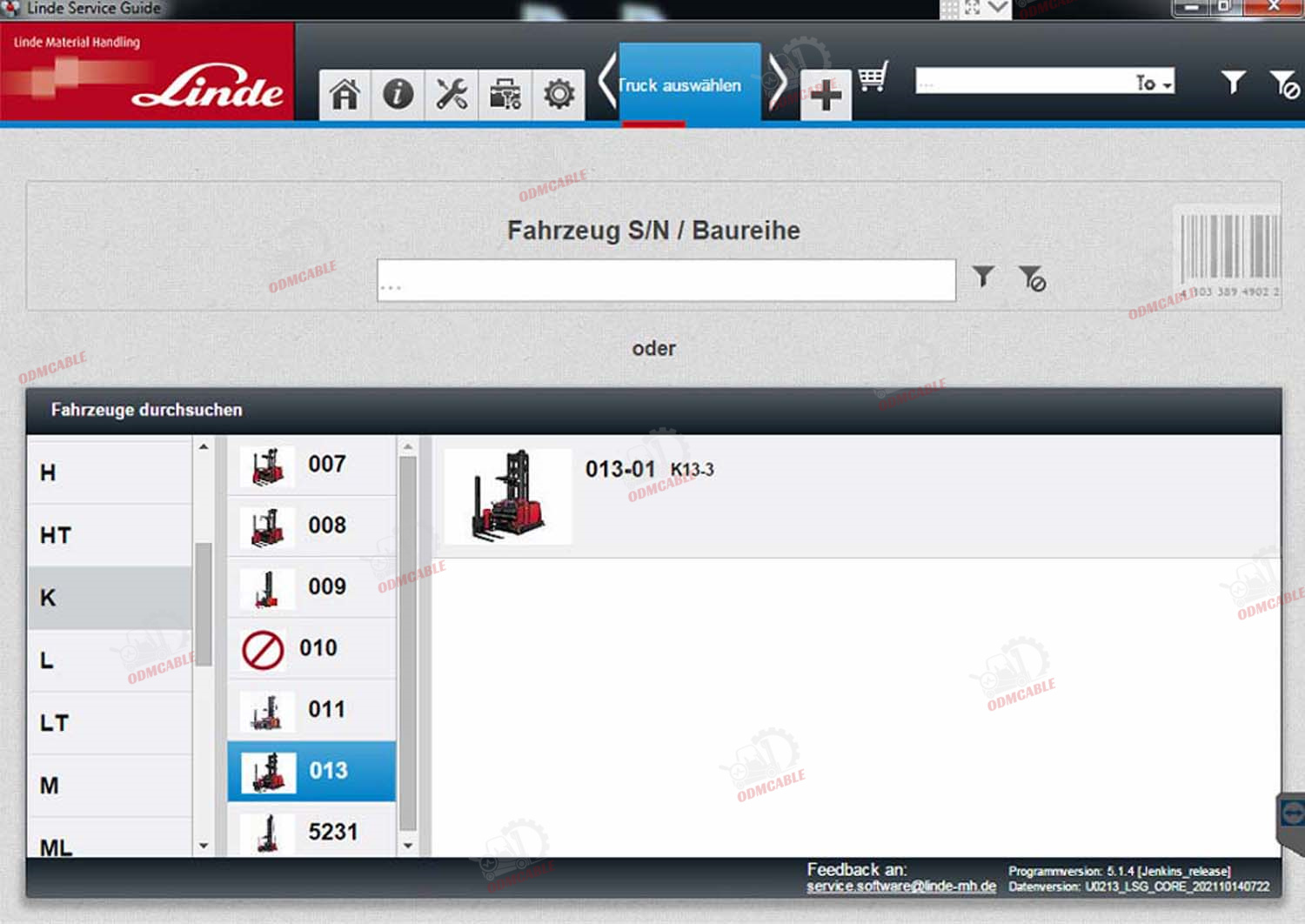The height and width of the screenshot is (924, 1305).
Task: Select truck category M
Action: (x=110, y=786)
